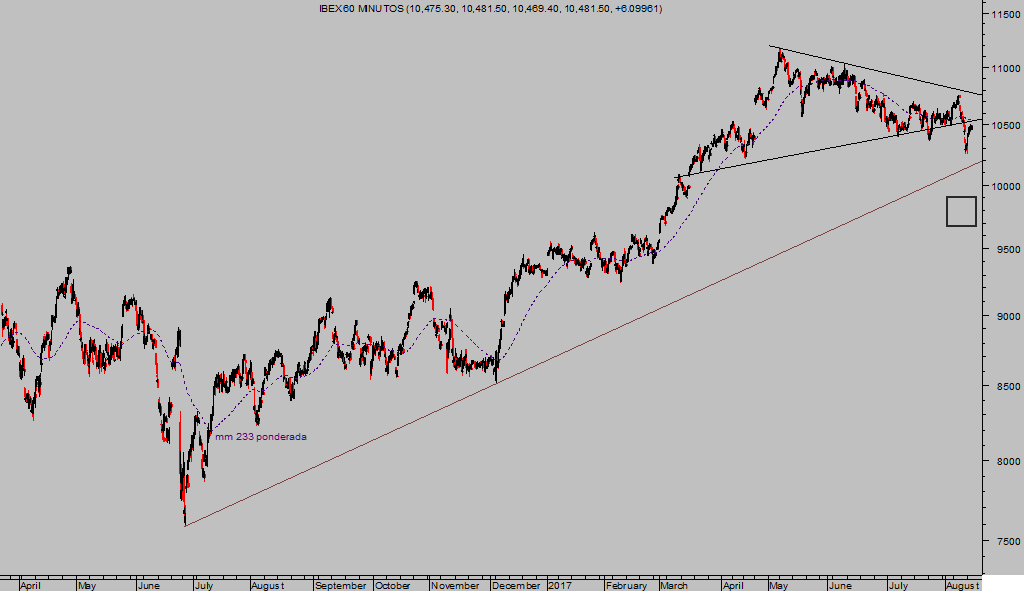The image size is (1024, 591).
Task: Select the 8500 price level label
Action: click(x=1008, y=387)
